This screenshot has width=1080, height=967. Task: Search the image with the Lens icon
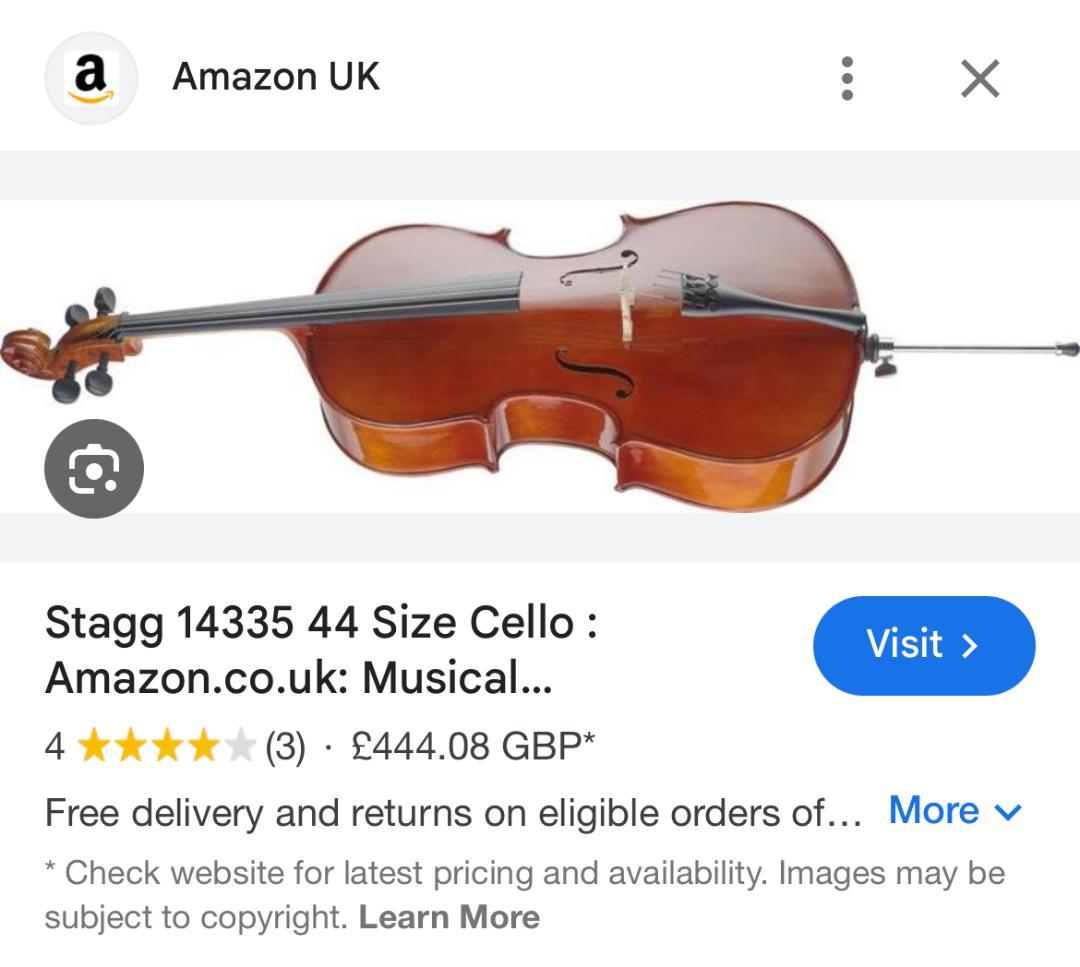pos(94,469)
